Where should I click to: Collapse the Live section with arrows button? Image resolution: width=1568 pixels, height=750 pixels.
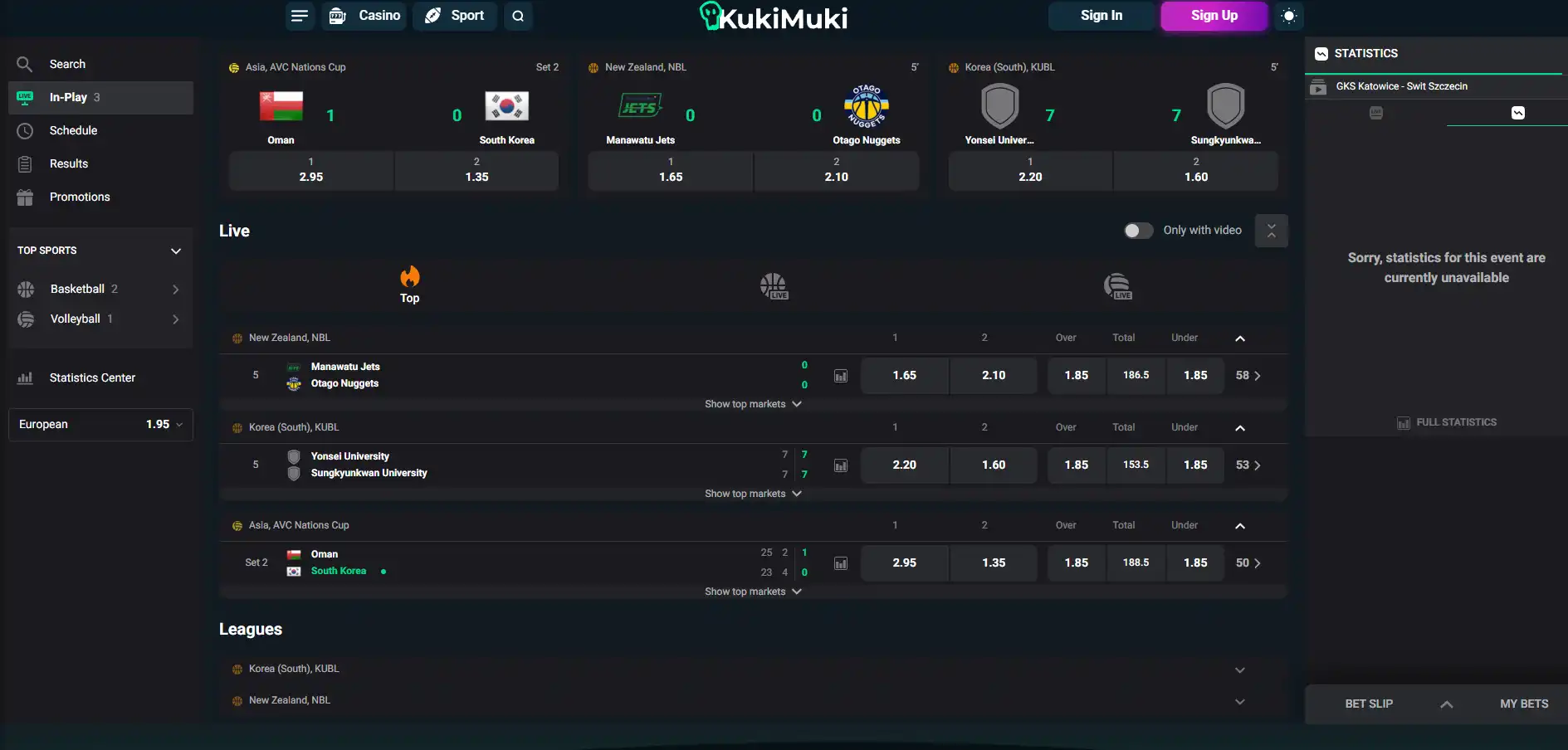pyautogui.click(x=1271, y=231)
